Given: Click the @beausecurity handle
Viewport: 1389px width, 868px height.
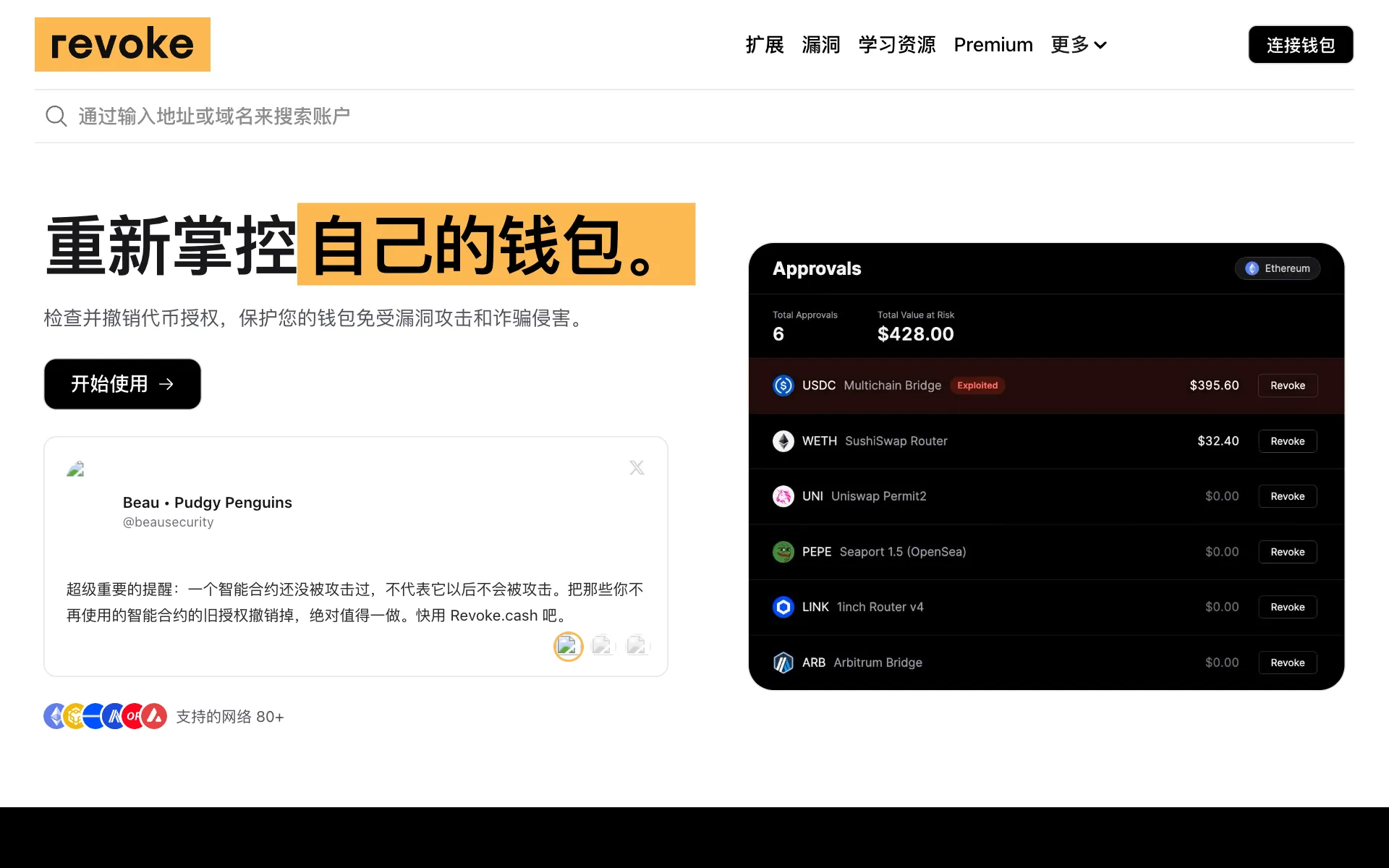Looking at the screenshot, I should click(x=168, y=522).
